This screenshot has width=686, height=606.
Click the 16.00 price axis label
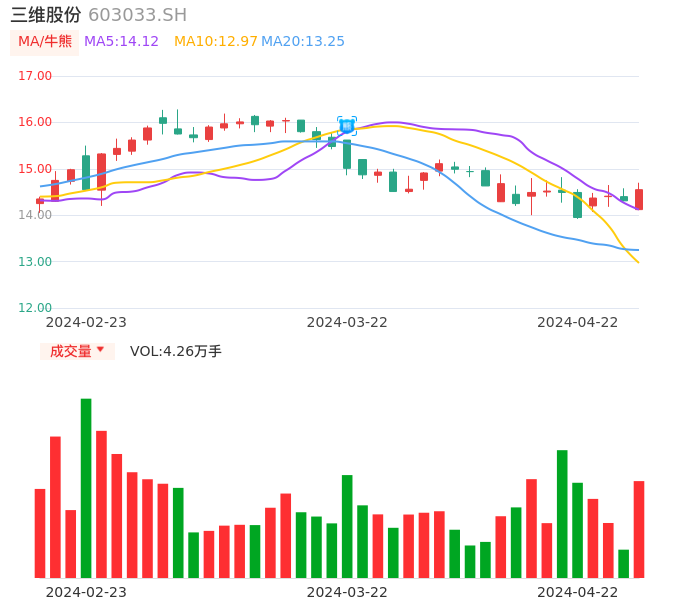coord(36,122)
